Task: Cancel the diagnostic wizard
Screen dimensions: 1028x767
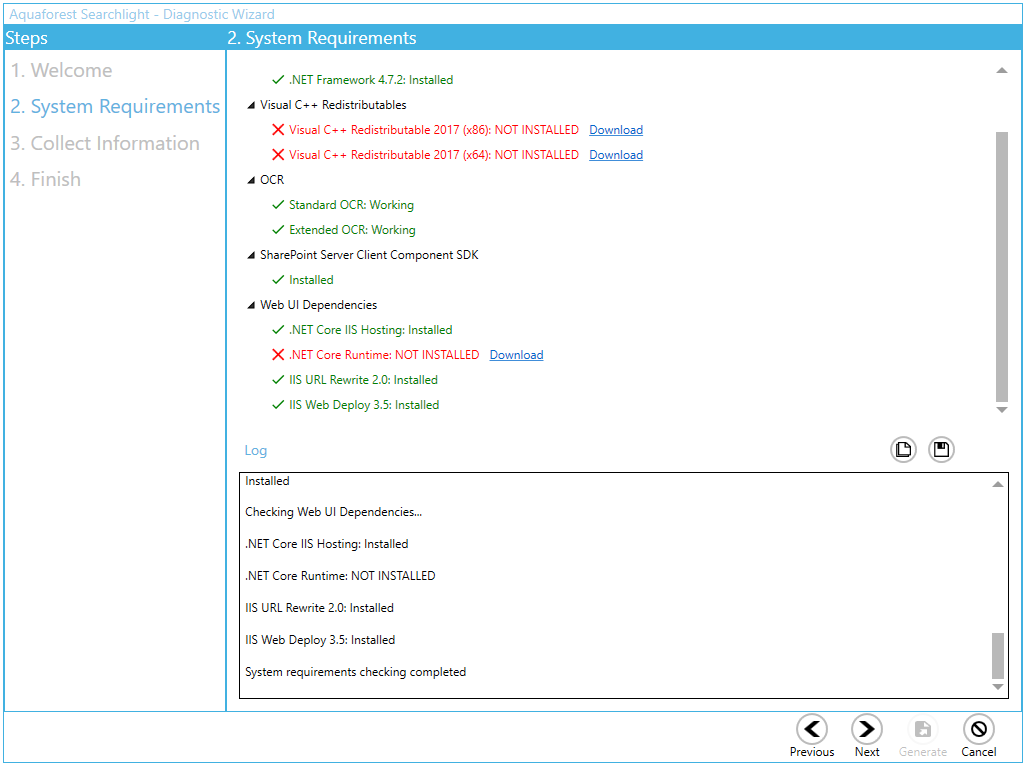Action: pos(978,730)
